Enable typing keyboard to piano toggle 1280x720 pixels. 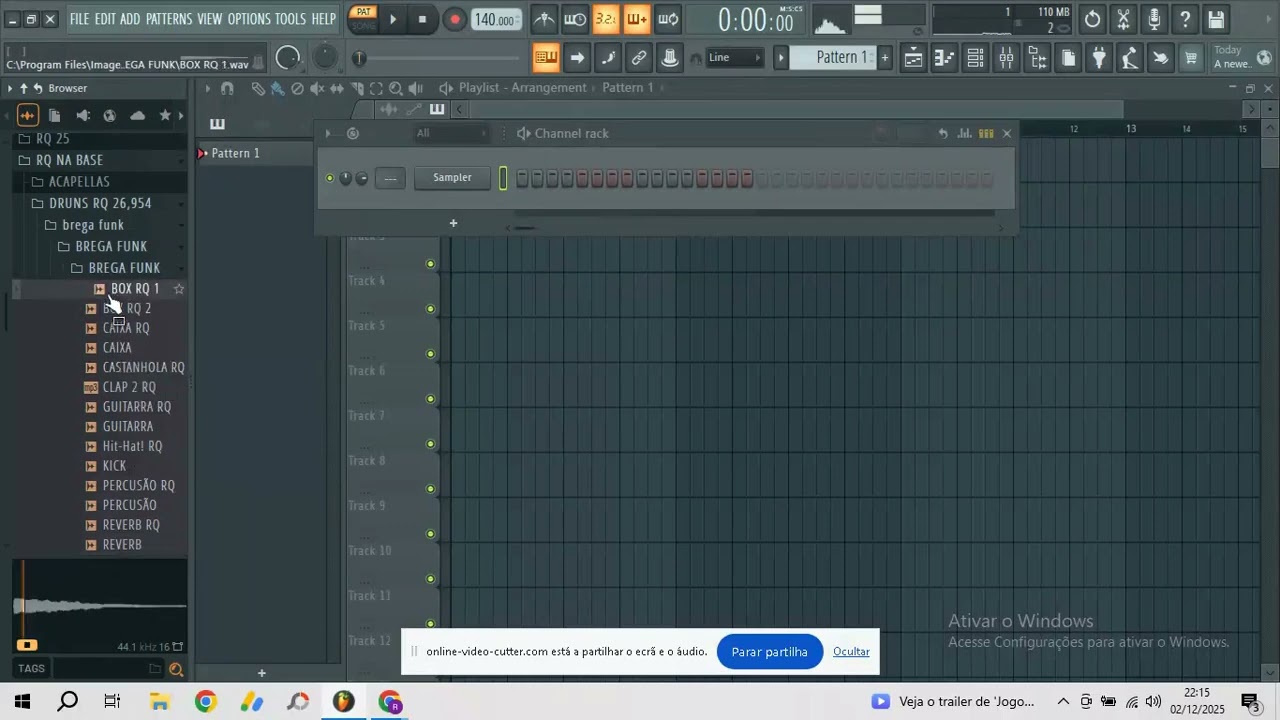(546, 58)
